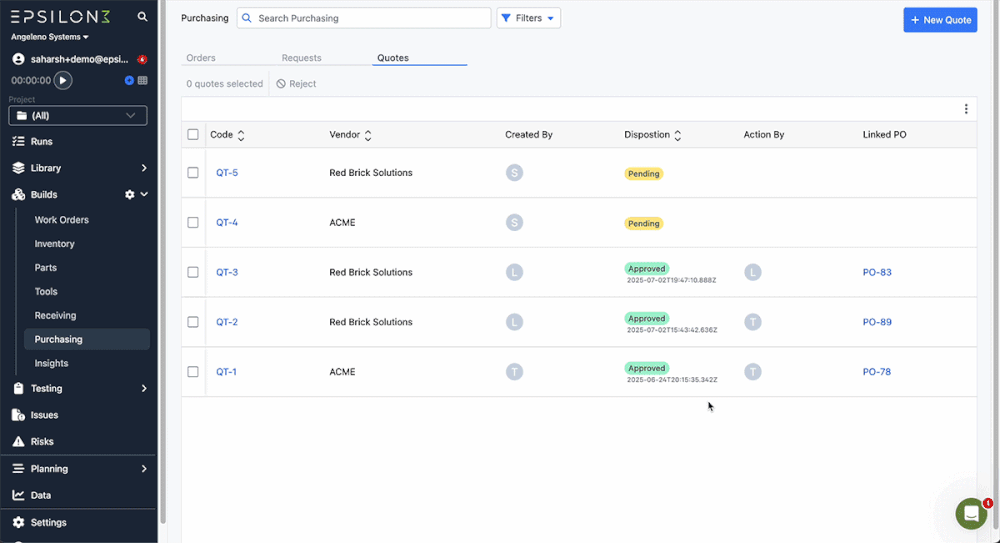The image size is (1000, 543).
Task: Click the QT-5 Pending status badge
Action: 643,174
